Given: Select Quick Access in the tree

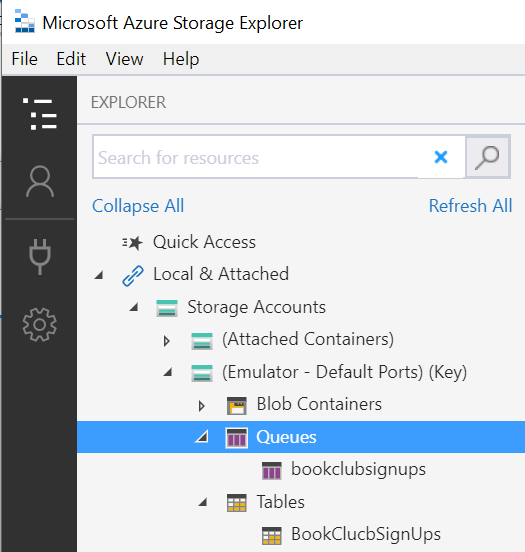Looking at the screenshot, I should 204,242.
